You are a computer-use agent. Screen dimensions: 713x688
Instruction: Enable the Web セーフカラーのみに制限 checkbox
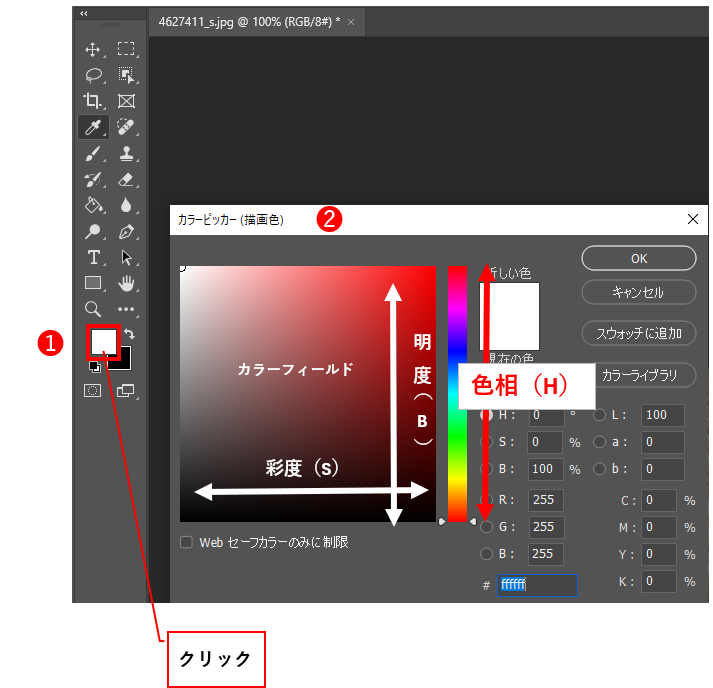click(186, 542)
